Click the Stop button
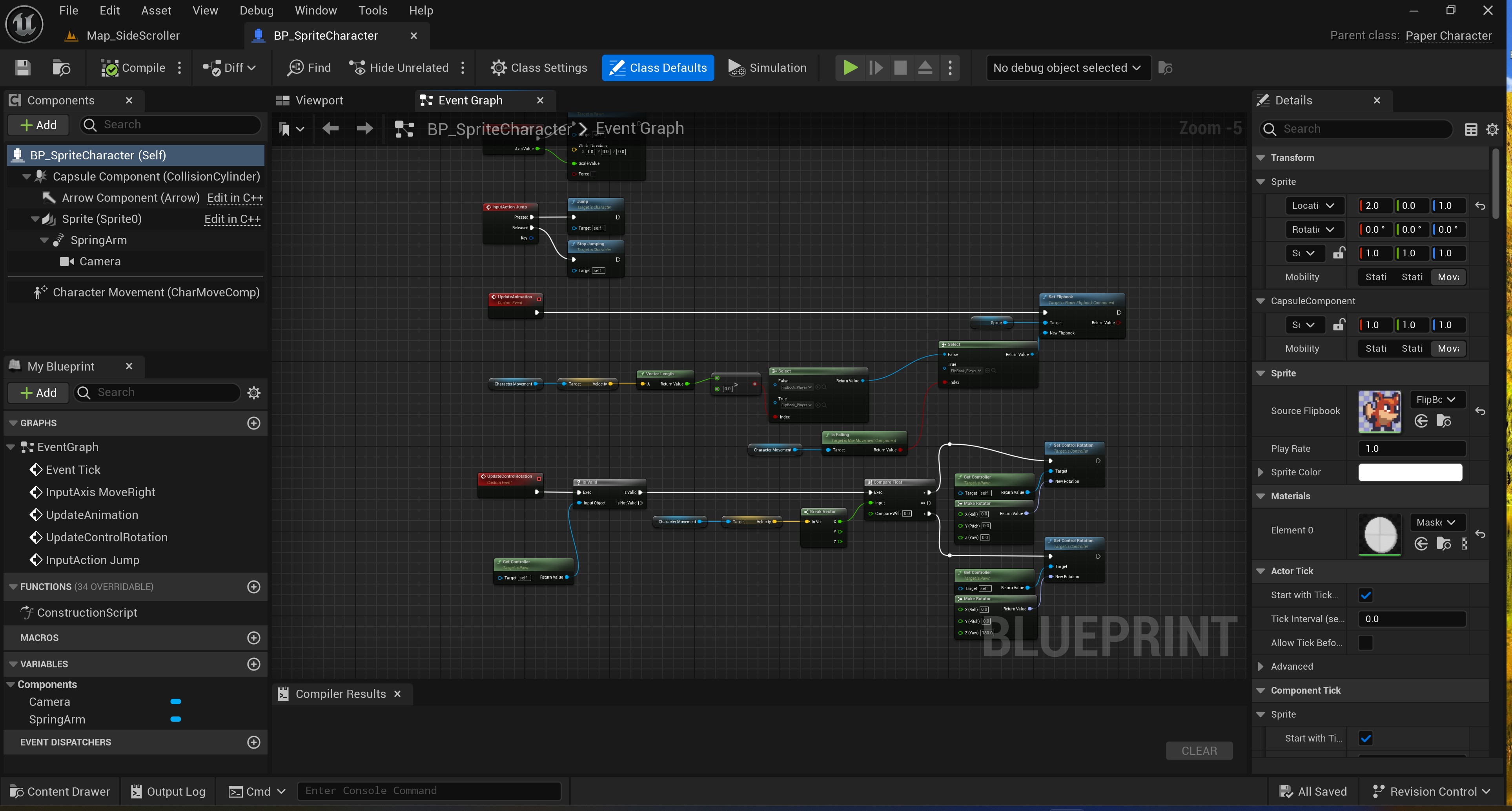The height and width of the screenshot is (811, 1512). tap(900, 68)
